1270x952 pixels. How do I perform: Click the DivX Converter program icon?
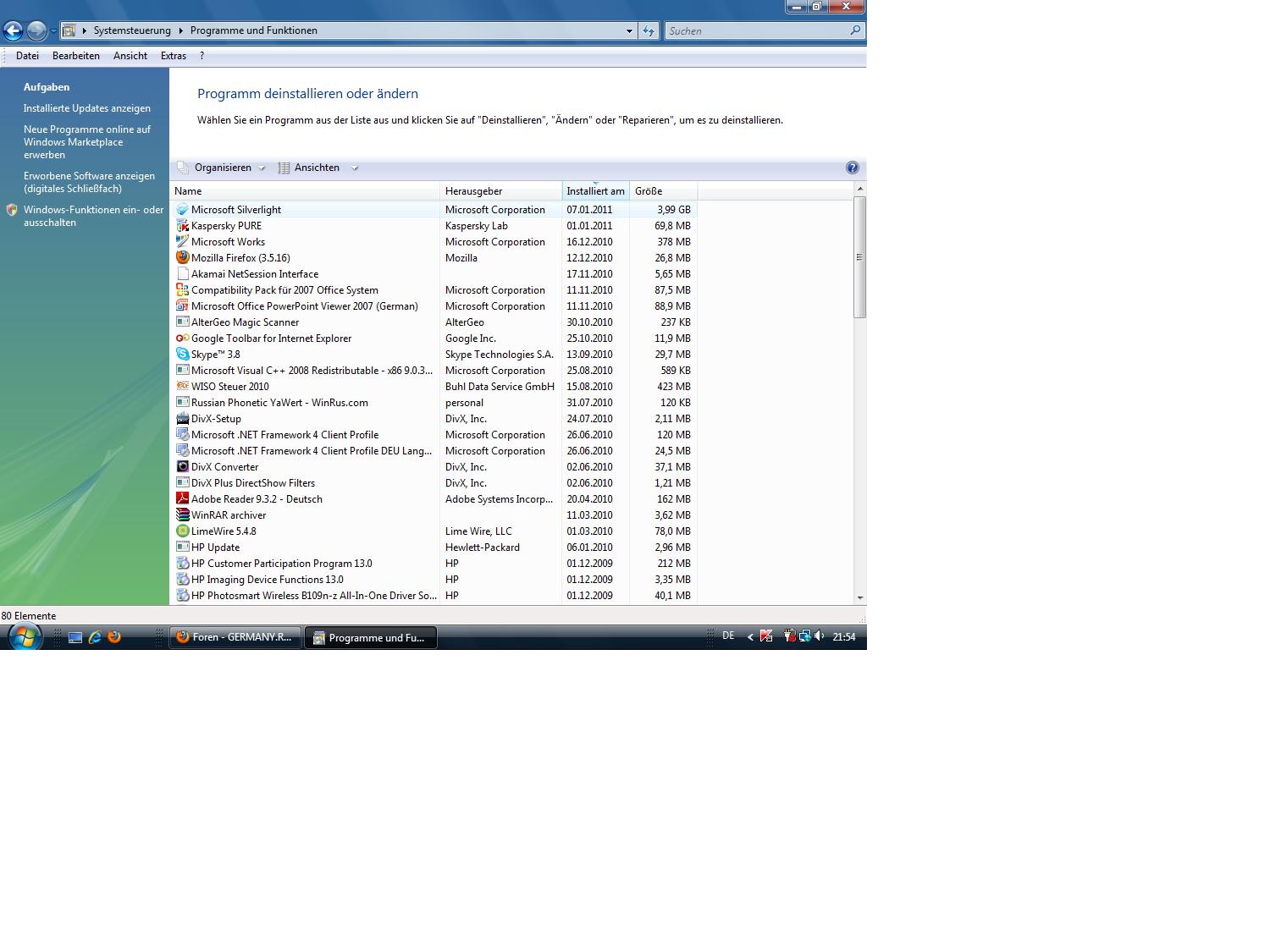point(182,466)
